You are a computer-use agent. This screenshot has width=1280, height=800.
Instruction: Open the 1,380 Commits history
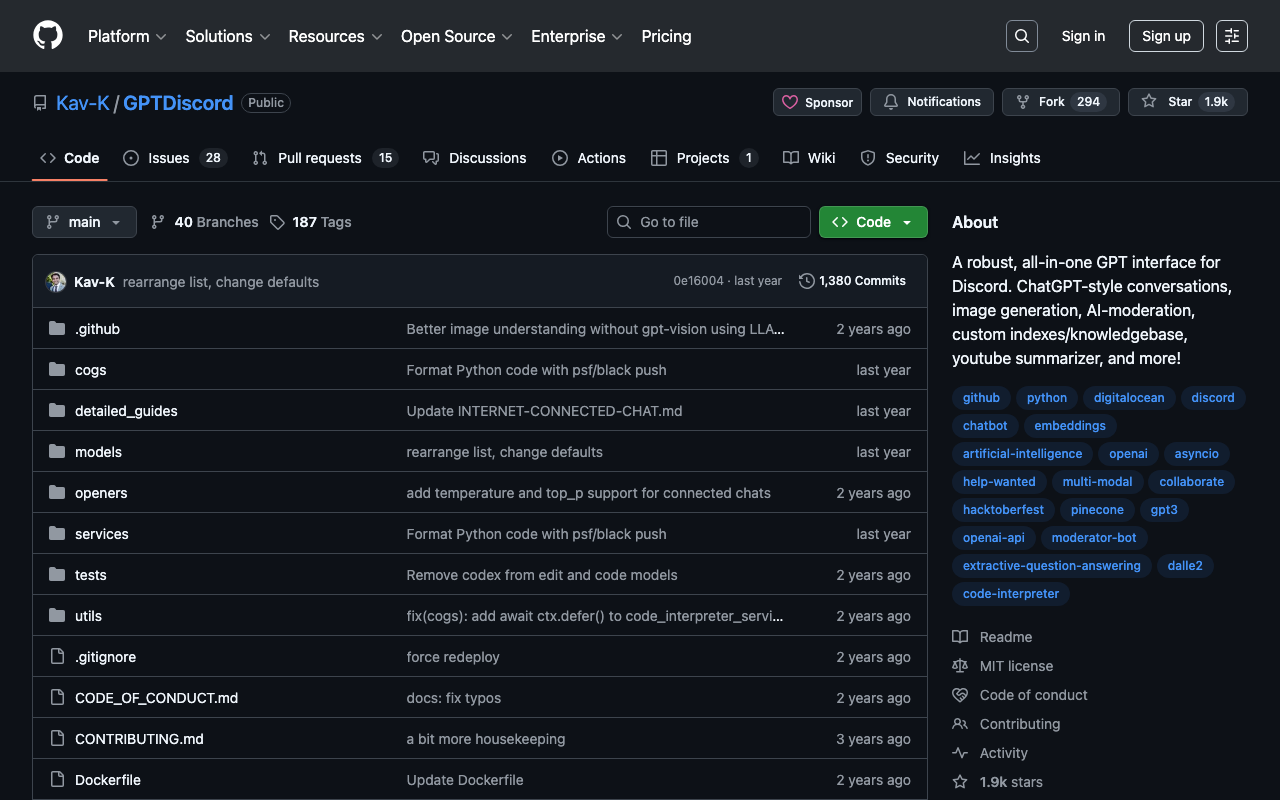click(x=852, y=281)
